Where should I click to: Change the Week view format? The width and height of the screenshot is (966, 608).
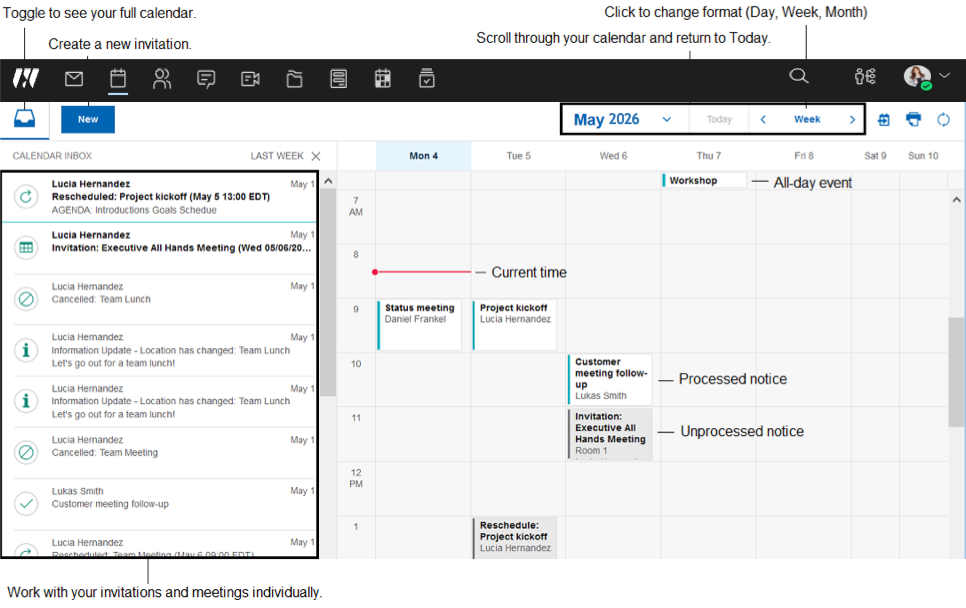pos(806,120)
